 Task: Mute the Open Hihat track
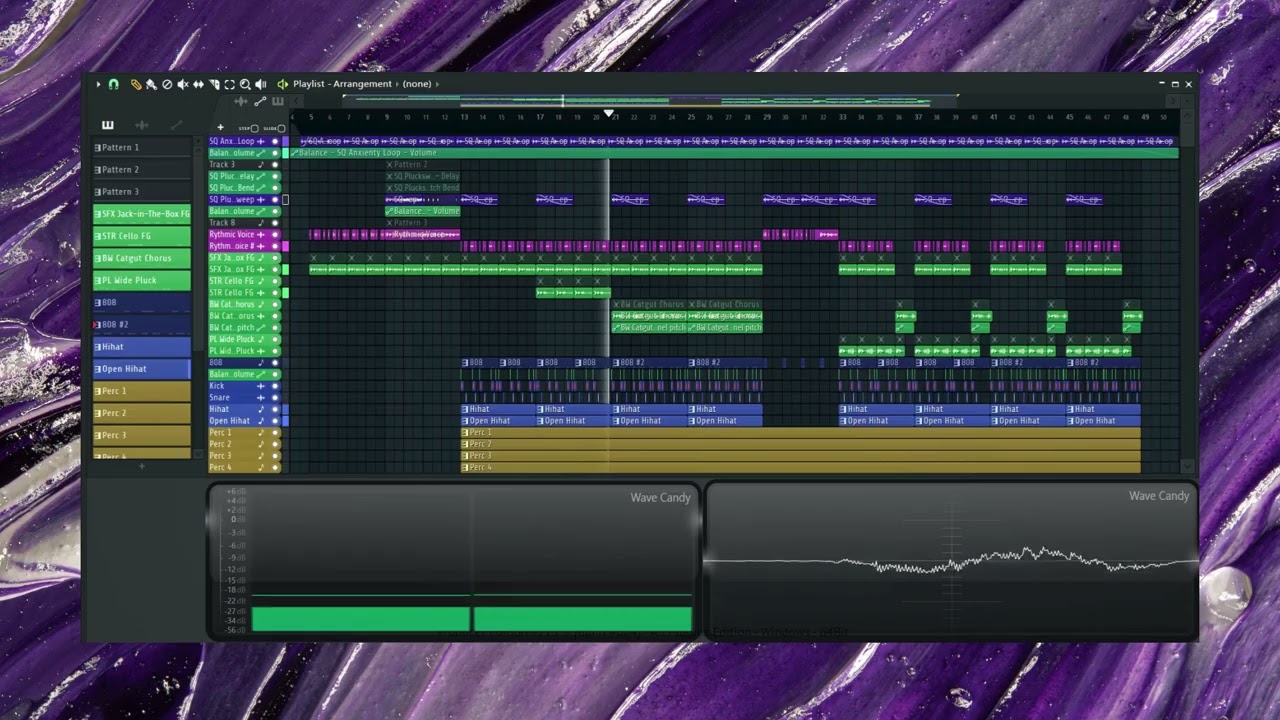[275, 421]
